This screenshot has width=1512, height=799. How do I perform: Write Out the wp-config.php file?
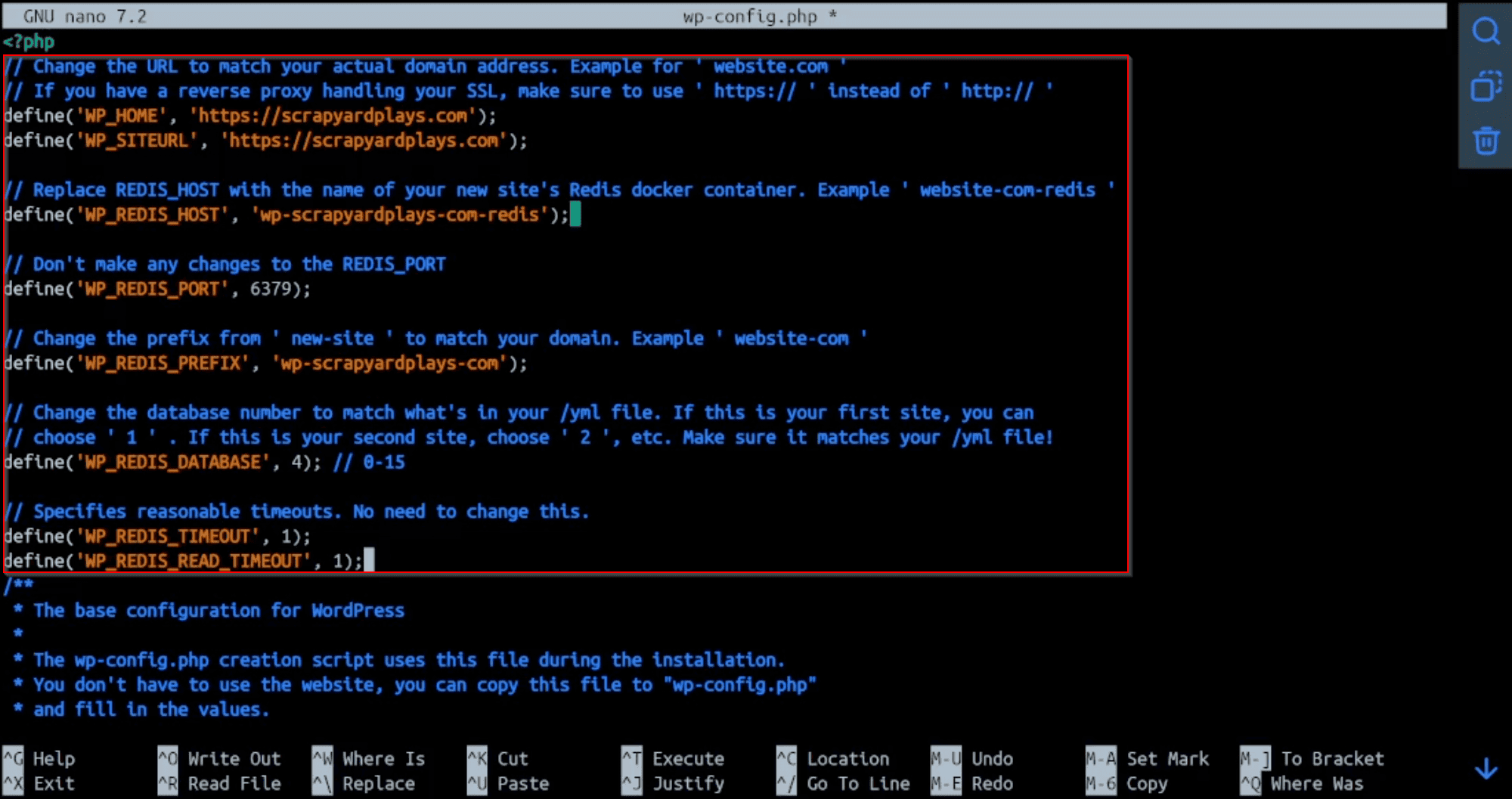tap(234, 758)
